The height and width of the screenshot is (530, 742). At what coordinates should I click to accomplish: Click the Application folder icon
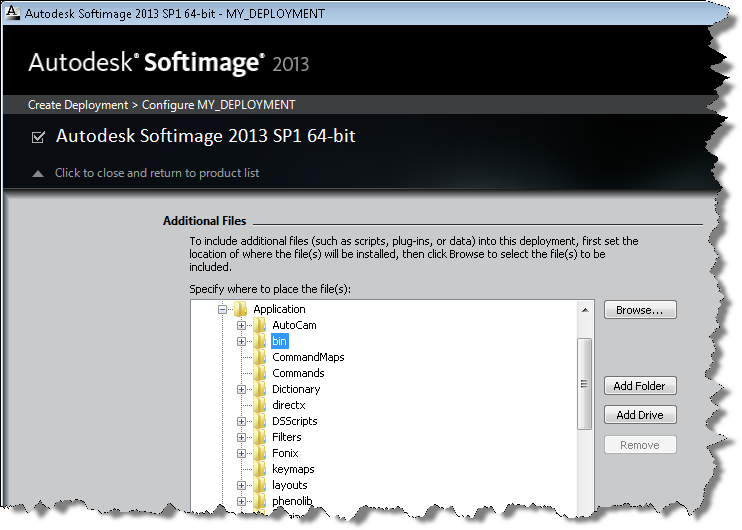pyautogui.click(x=241, y=310)
